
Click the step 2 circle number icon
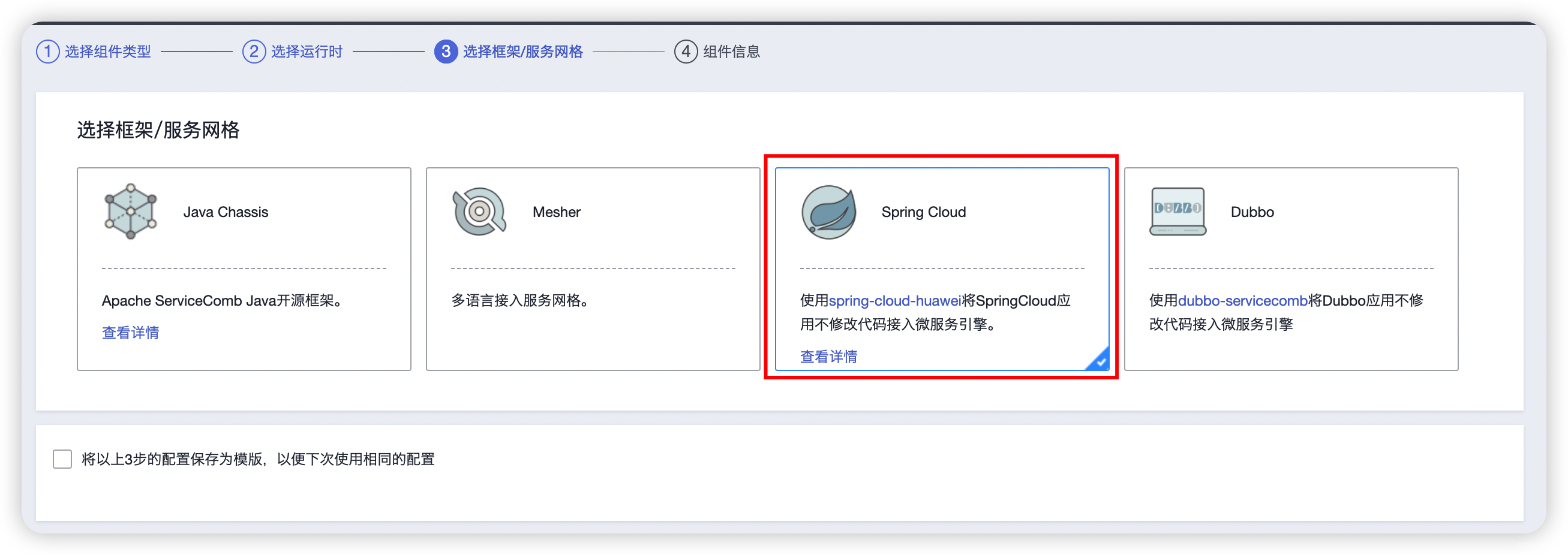coord(254,52)
